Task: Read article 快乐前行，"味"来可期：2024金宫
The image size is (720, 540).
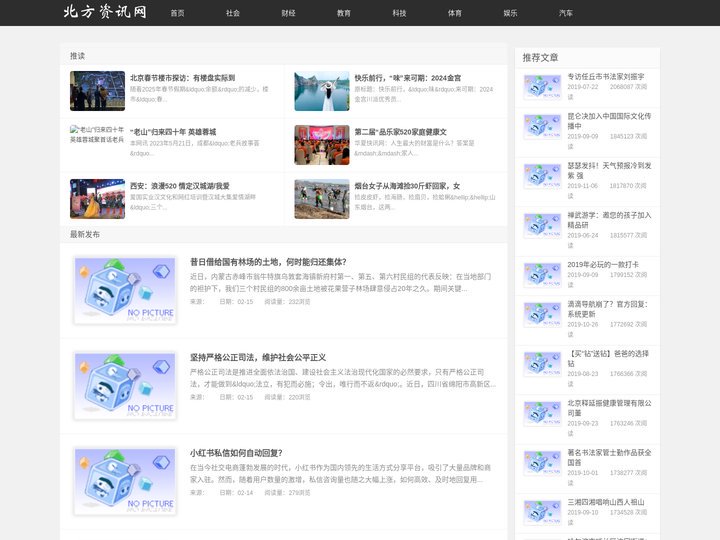Action: pyautogui.click(x=408, y=78)
